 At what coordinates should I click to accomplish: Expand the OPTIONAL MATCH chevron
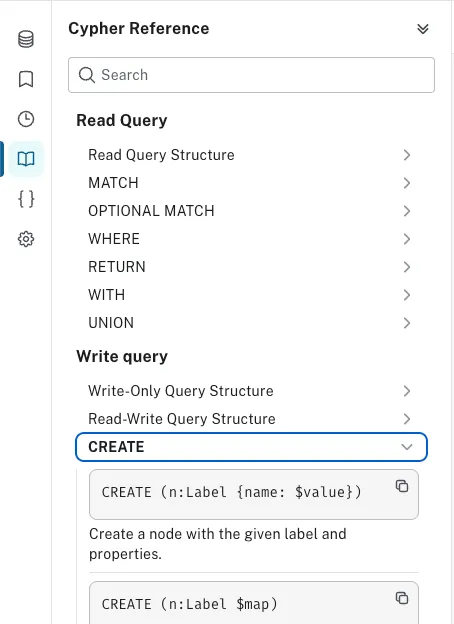pyautogui.click(x=406, y=211)
